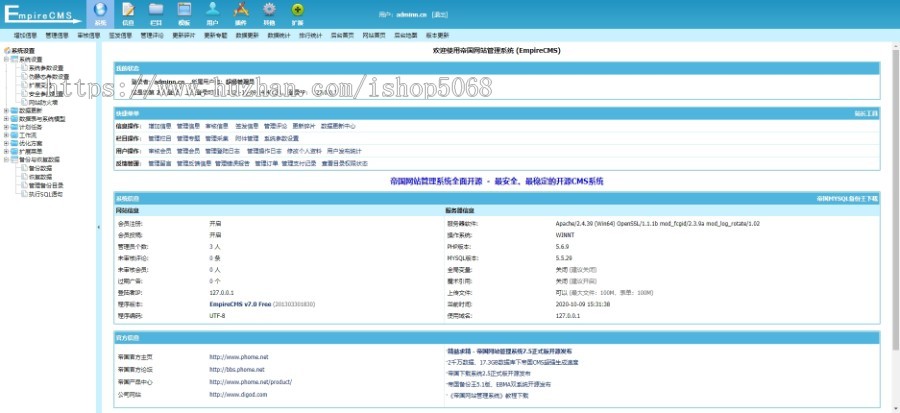The height and width of the screenshot is (413, 900).
Task: Expand the 数据表与系统模型 tree folder
Action: (x=6, y=119)
